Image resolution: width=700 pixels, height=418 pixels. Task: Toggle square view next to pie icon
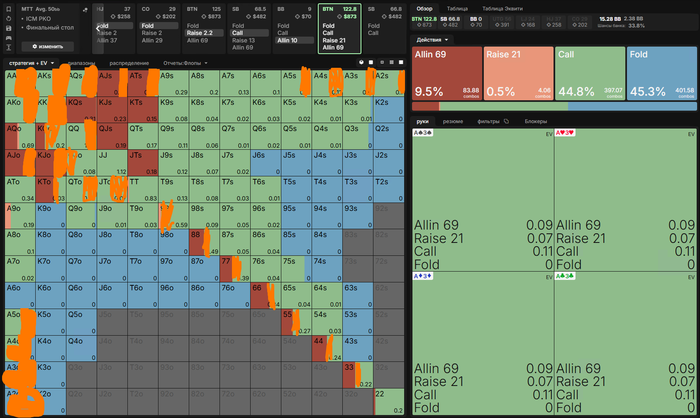[x=371, y=63]
